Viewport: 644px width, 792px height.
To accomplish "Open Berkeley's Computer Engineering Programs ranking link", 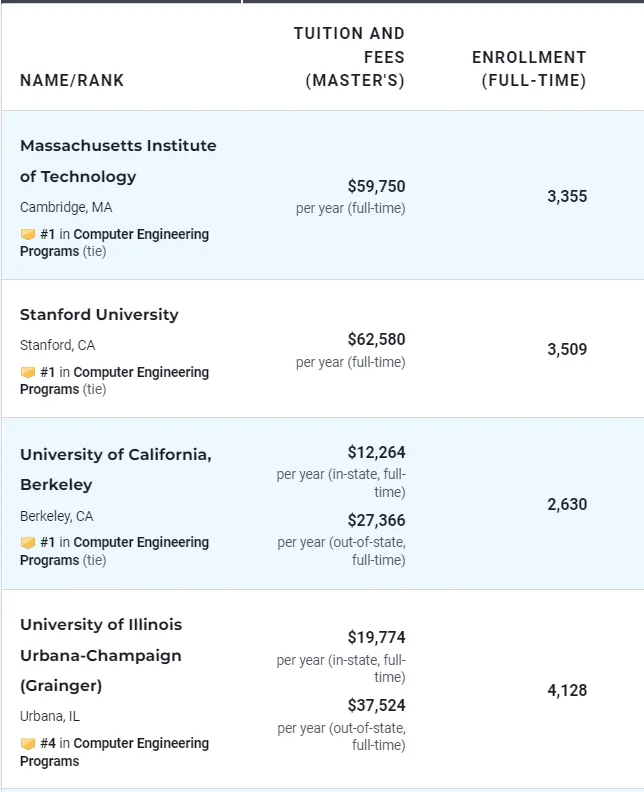I will [141, 543].
